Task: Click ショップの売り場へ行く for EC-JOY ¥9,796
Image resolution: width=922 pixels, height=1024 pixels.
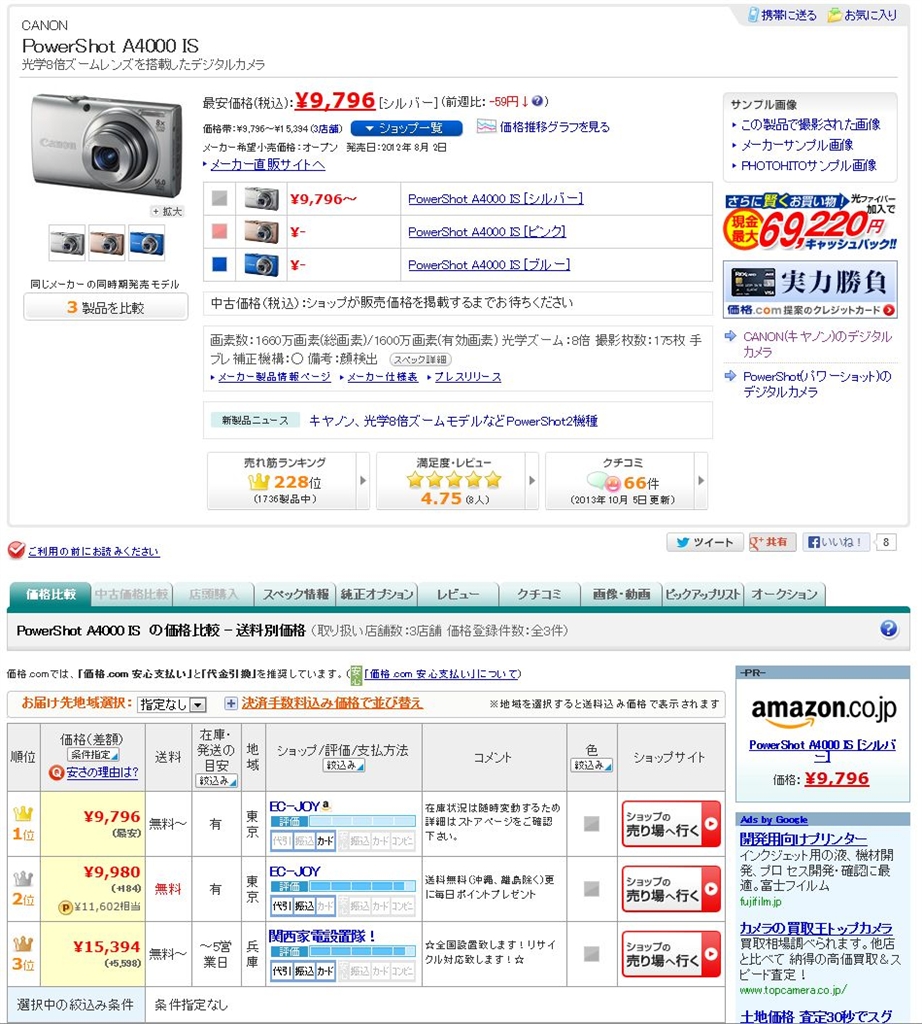Action: [x=671, y=824]
